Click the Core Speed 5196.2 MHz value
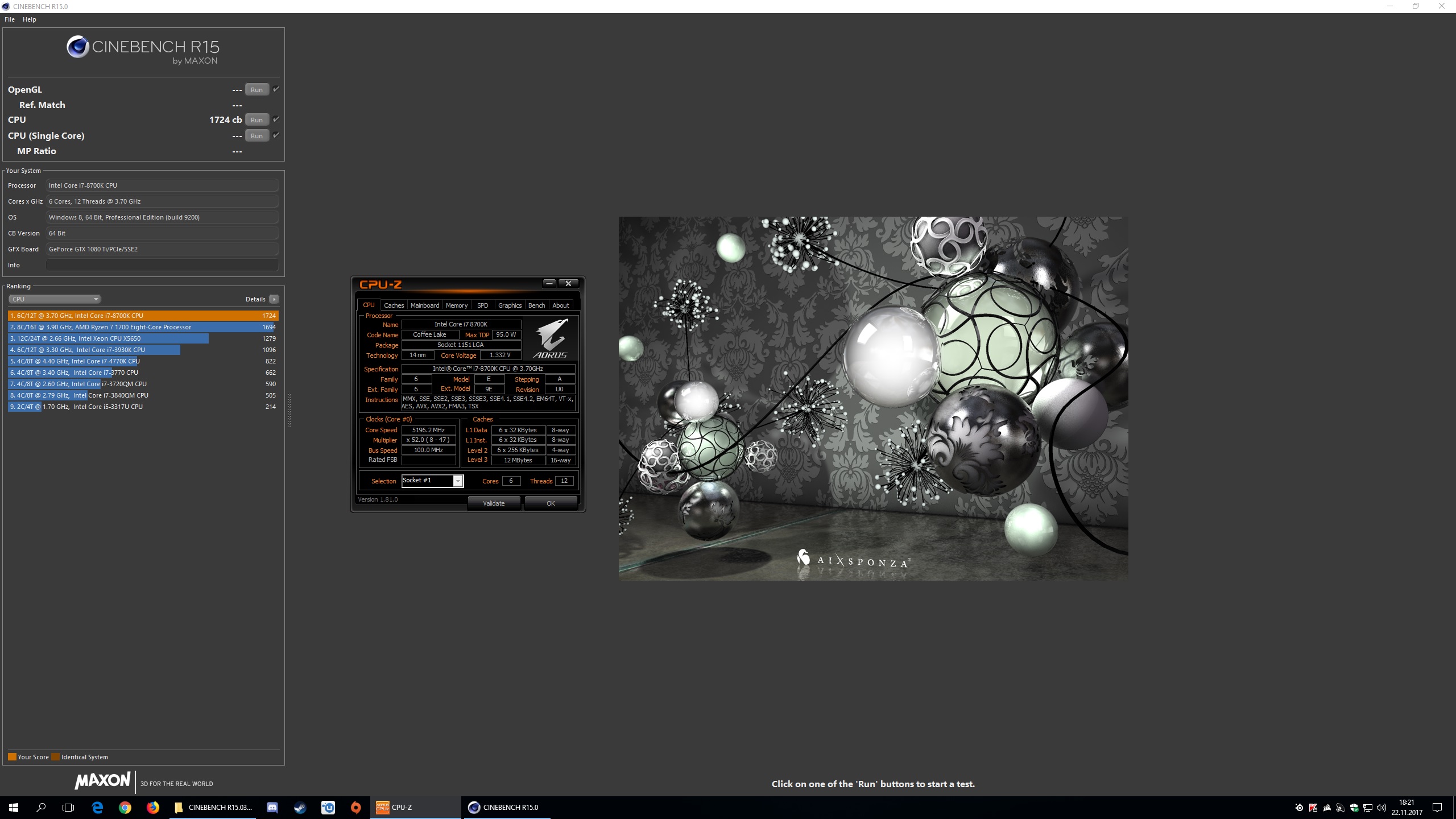Image resolution: width=1456 pixels, height=819 pixels. click(x=428, y=430)
